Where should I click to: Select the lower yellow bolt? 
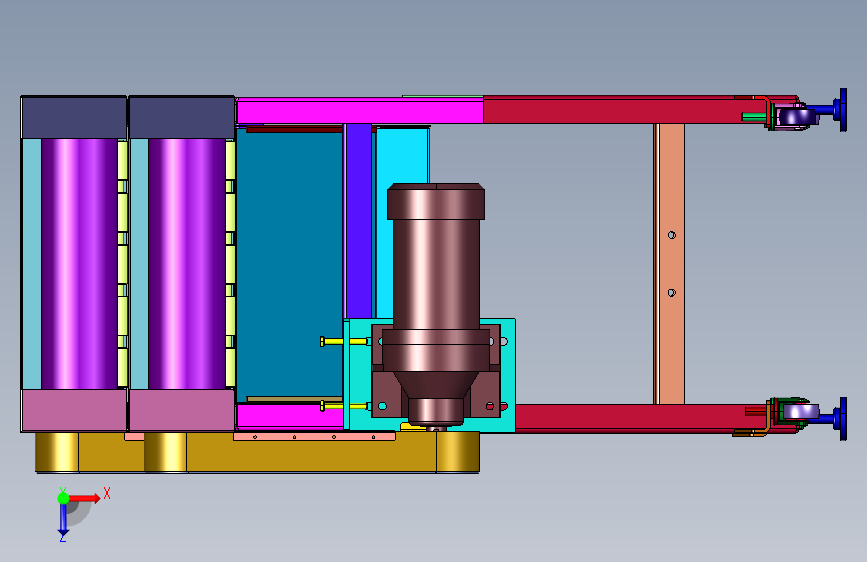pyautogui.click(x=344, y=407)
